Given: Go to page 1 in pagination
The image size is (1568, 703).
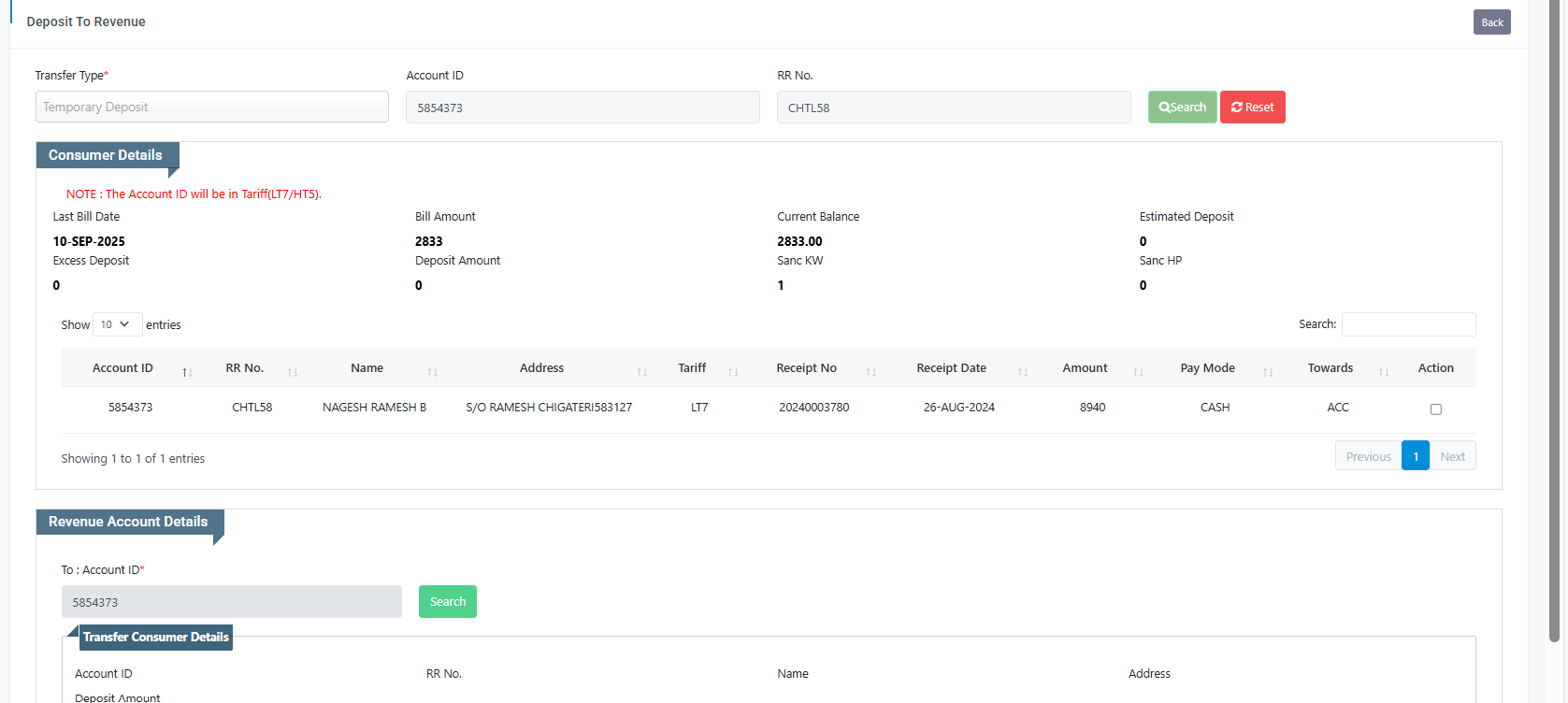Looking at the screenshot, I should (x=1416, y=456).
